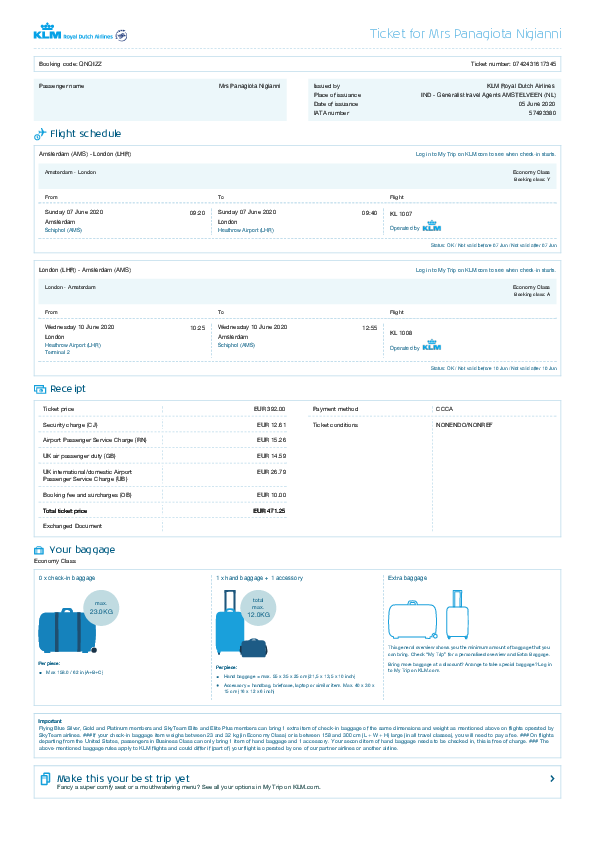Click departure time 09:20
Image resolution: width=595 pixels, height=842 pixels.
pyautogui.click(x=197, y=213)
